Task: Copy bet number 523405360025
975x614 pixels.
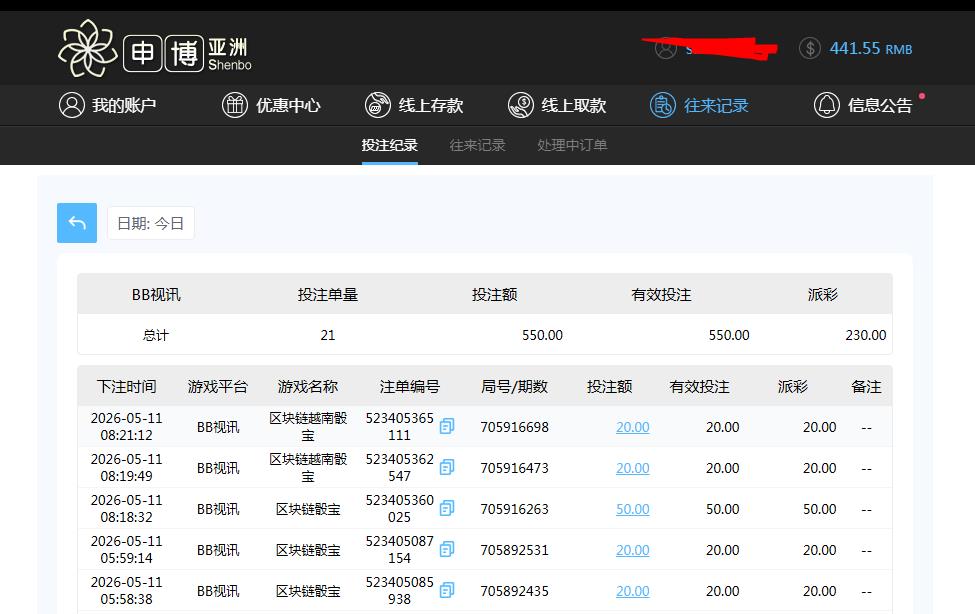Action: (446, 508)
